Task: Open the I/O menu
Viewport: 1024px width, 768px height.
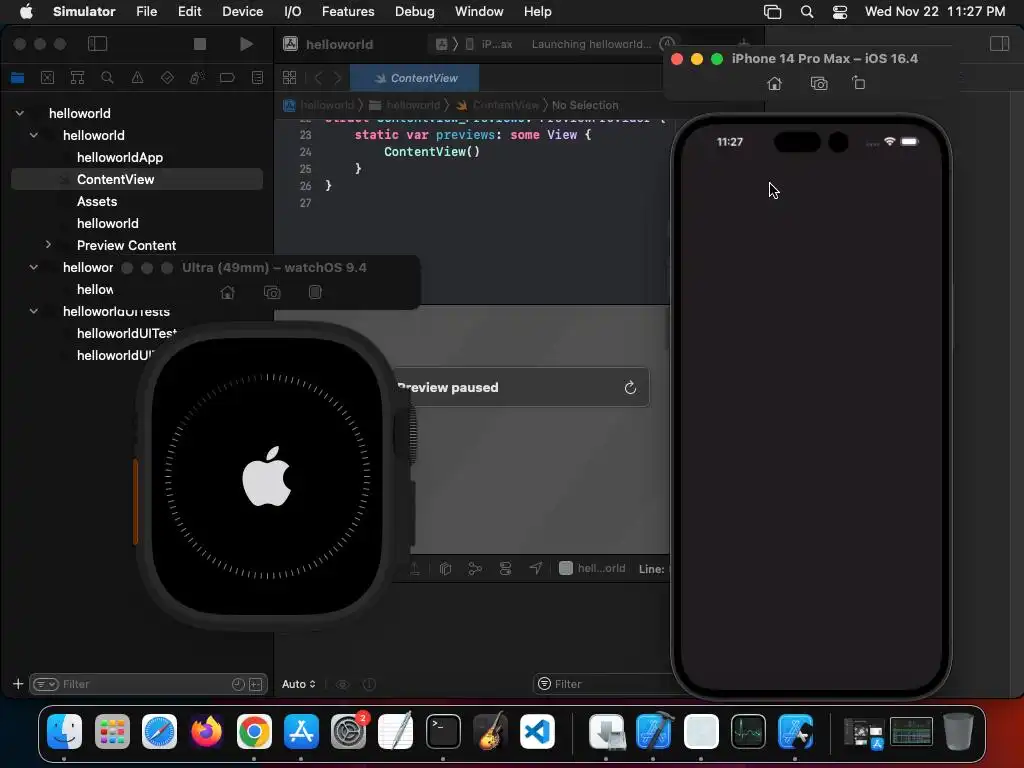Action: click(x=293, y=11)
